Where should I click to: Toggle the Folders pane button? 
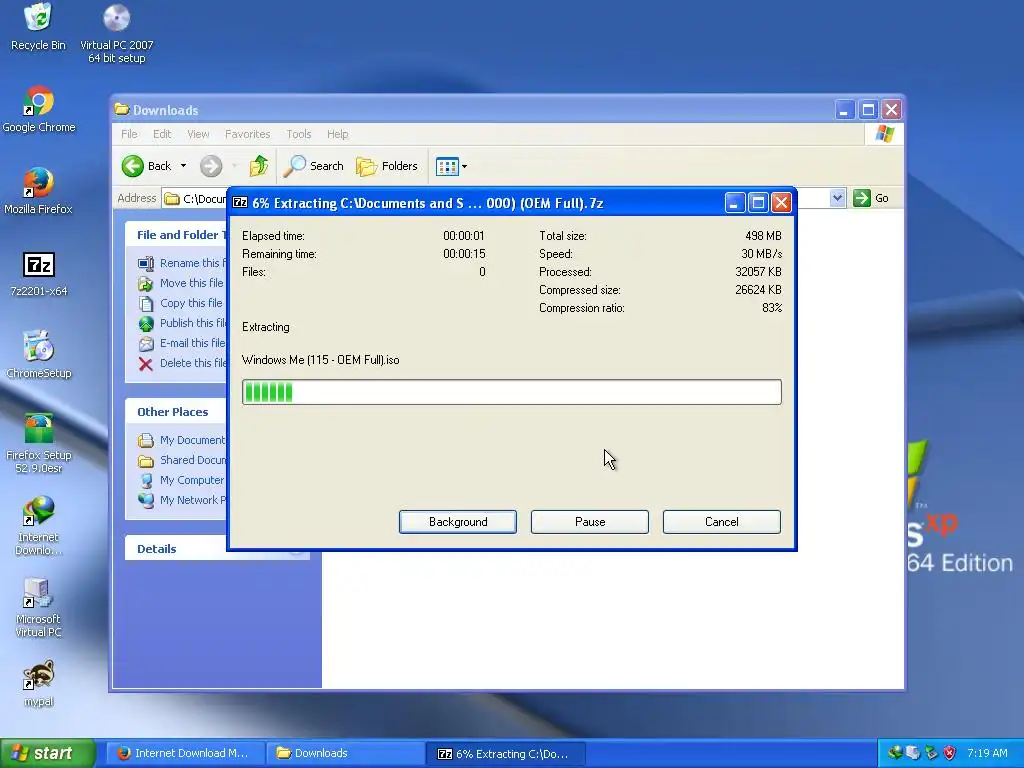coord(387,166)
